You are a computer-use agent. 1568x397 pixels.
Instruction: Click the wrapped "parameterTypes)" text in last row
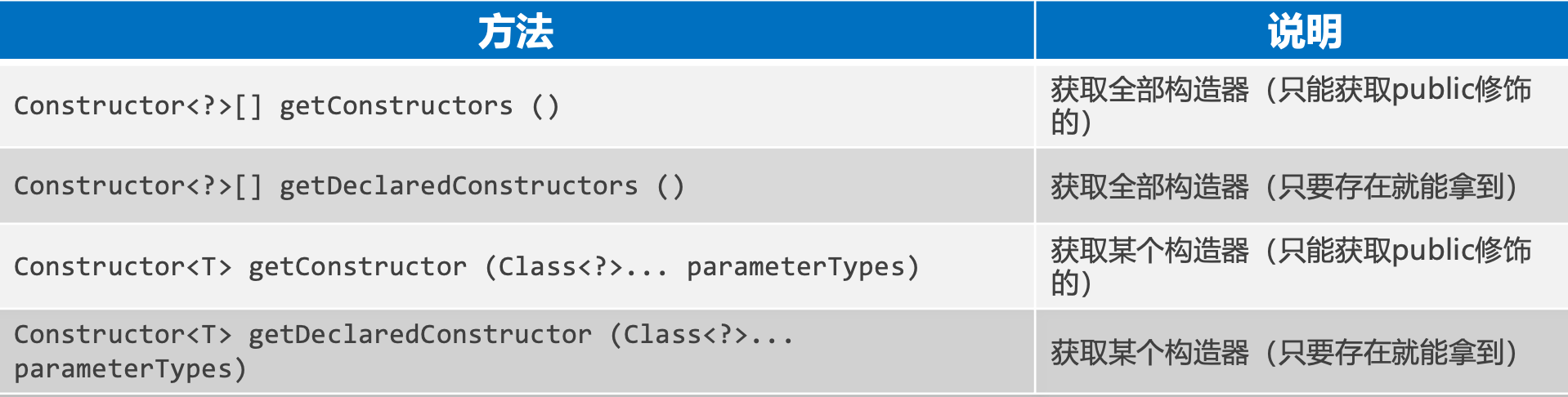click(x=130, y=369)
